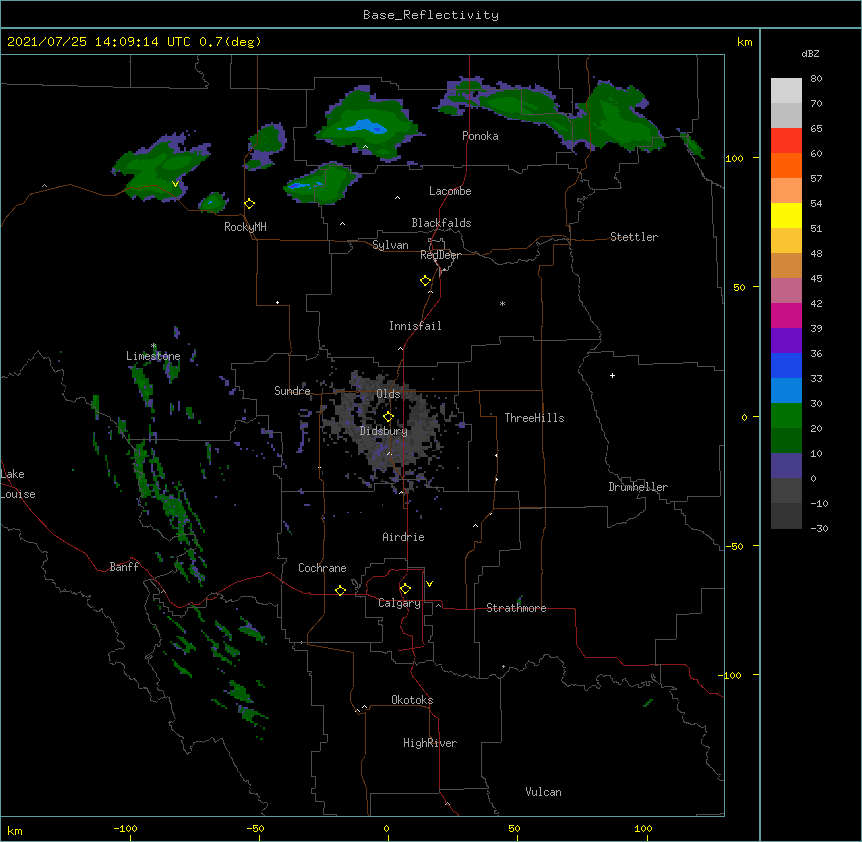Click the -100 tick label on the bottom axis
The image size is (862, 842).
(125, 829)
